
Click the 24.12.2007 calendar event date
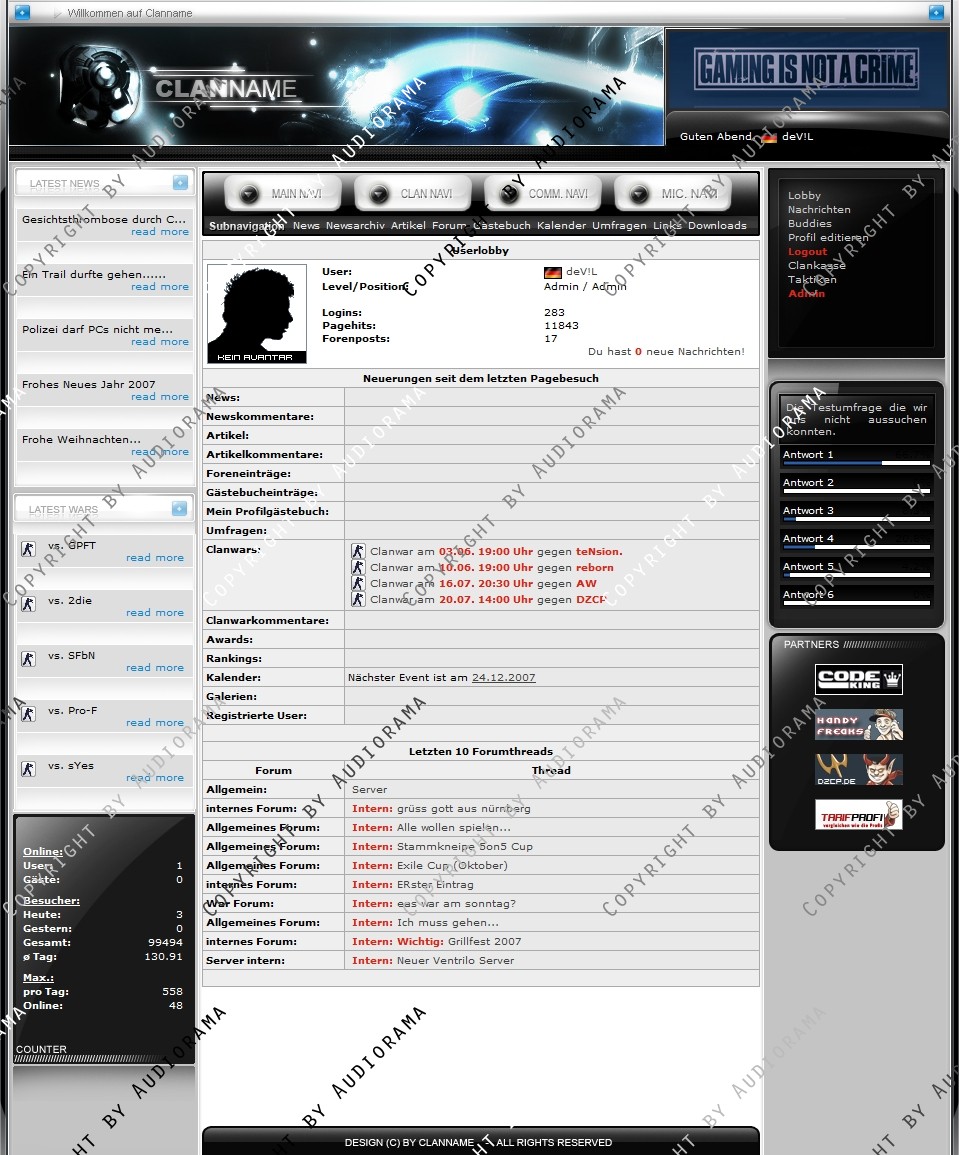point(503,678)
